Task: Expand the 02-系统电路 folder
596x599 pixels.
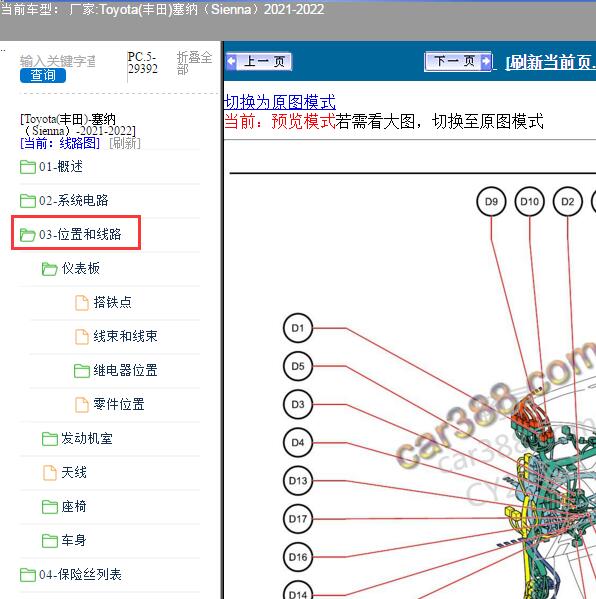Action: click(74, 201)
